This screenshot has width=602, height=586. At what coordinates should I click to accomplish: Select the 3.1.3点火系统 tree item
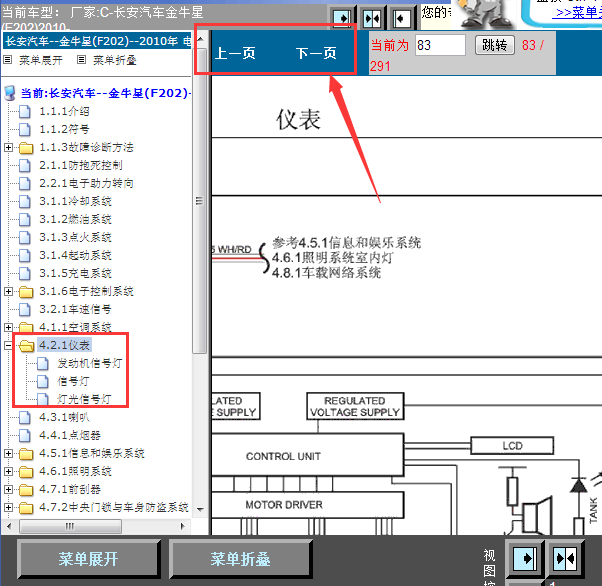coord(75,237)
